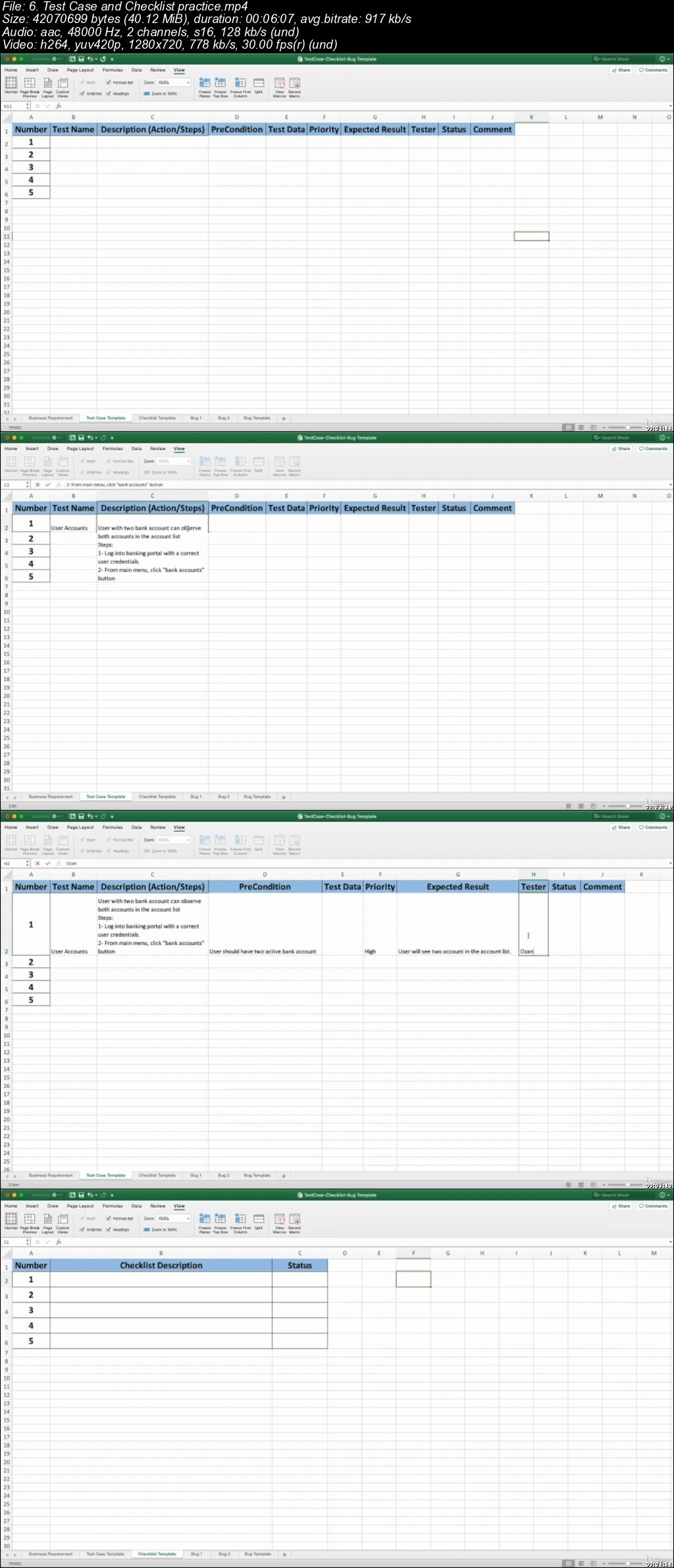Image resolution: width=674 pixels, height=1568 pixels.
Task: Toggle Formula Bar checkbox in Checklist Template frame
Action: pyautogui.click(x=109, y=1219)
